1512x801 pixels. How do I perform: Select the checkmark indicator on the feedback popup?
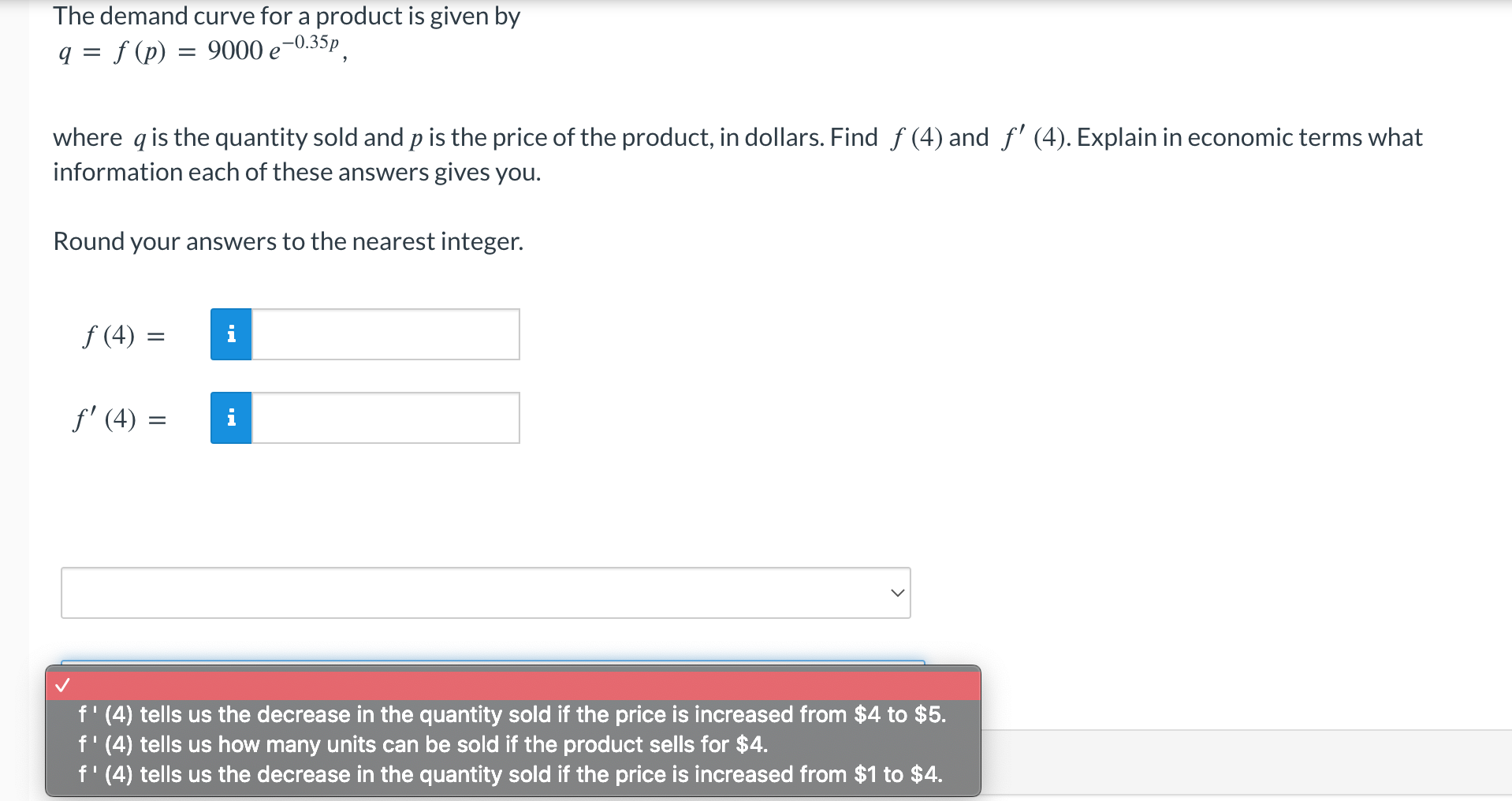[x=63, y=685]
